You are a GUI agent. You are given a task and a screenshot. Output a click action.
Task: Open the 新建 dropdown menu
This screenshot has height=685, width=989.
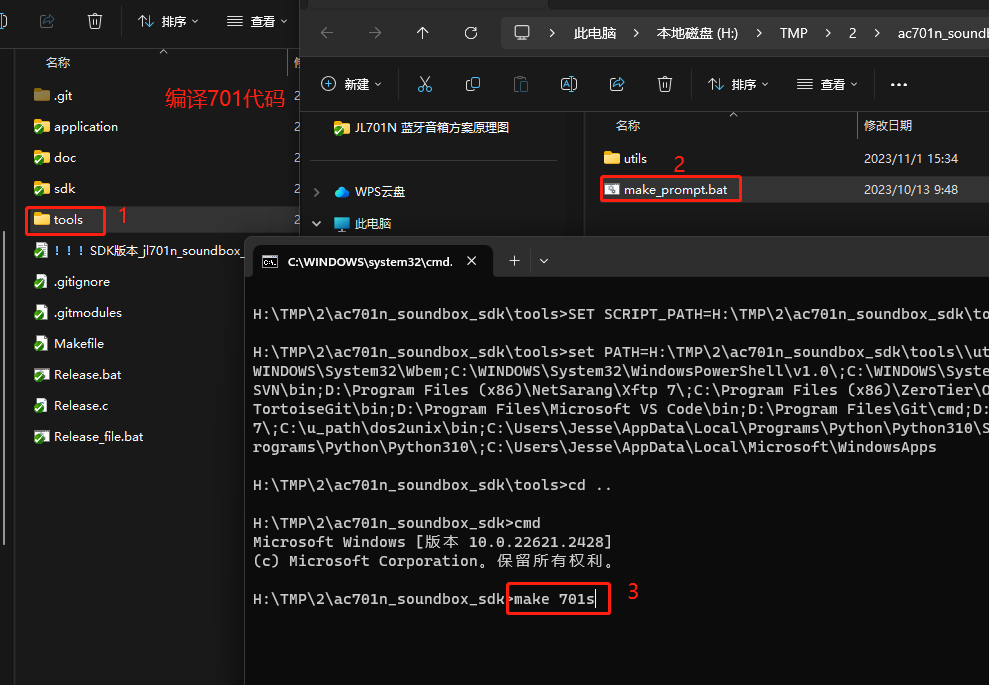[x=351, y=84]
